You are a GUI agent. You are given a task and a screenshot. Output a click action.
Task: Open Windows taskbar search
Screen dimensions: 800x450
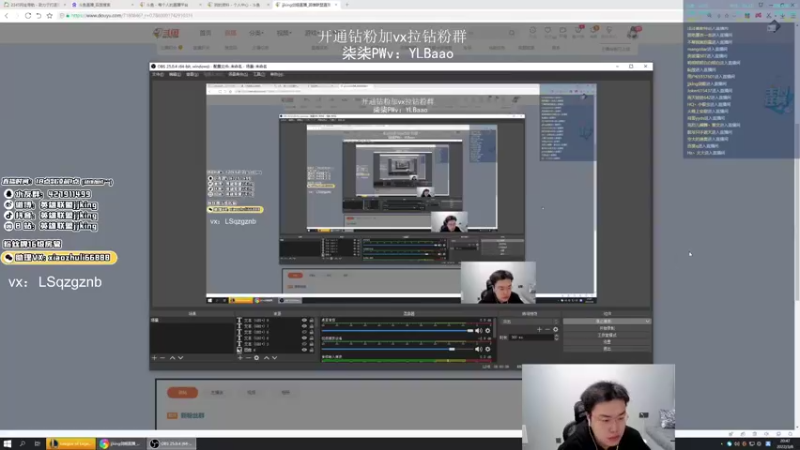point(22,444)
